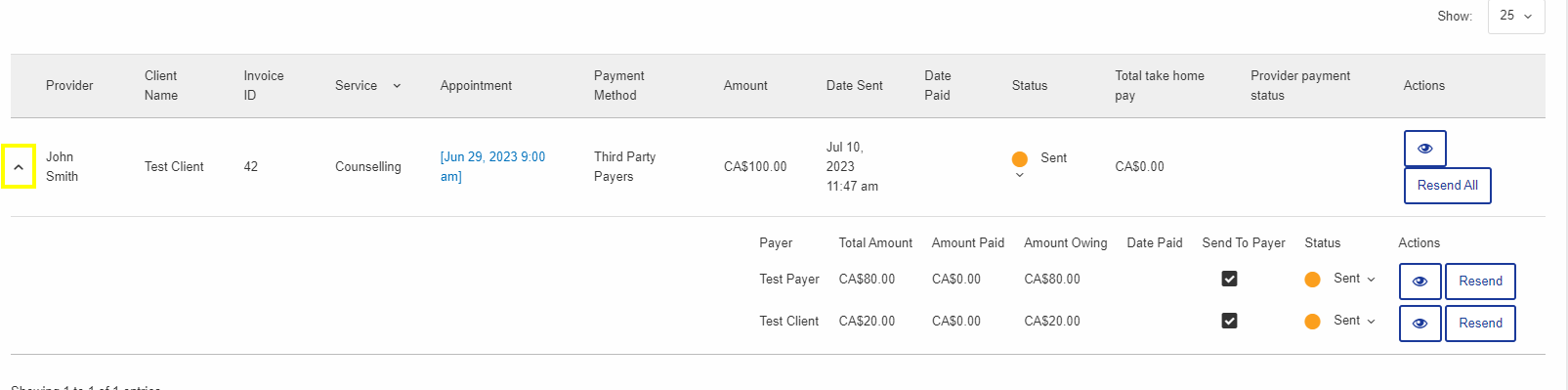Viewport: 1568px width, 390px height.
Task: Click the Resend All button
Action: (x=1447, y=186)
